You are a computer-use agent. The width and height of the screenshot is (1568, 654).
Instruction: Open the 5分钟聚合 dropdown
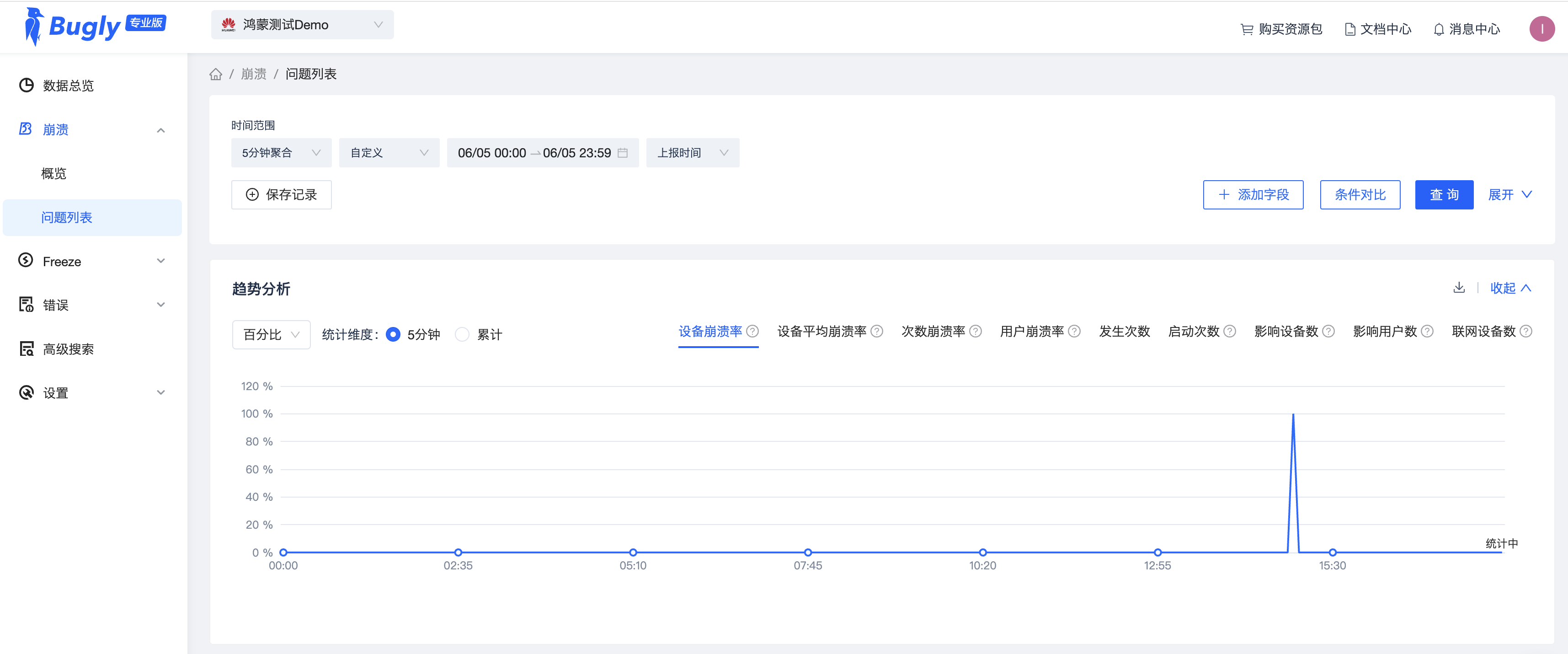281,152
